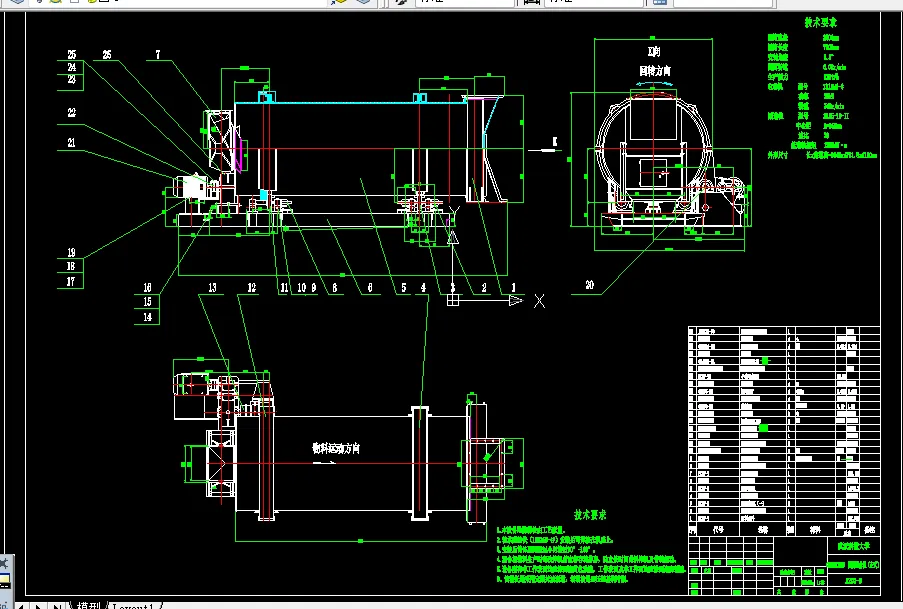Select part callout number 21

pyautogui.click(x=71, y=142)
